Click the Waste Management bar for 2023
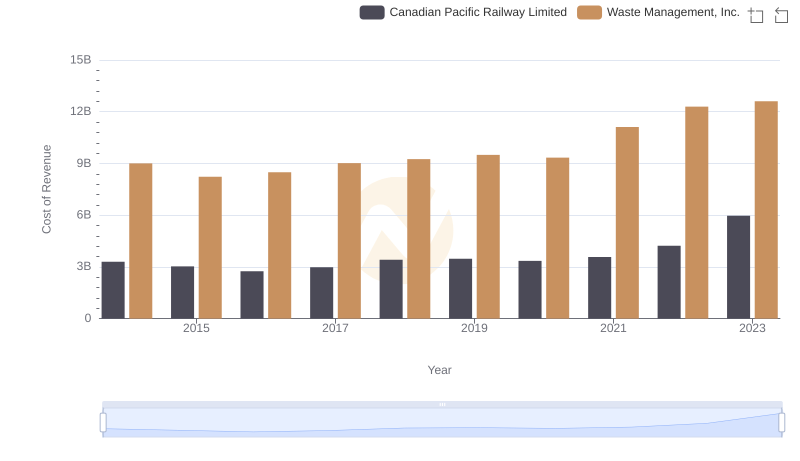This screenshot has height=461, width=800. tap(766, 210)
